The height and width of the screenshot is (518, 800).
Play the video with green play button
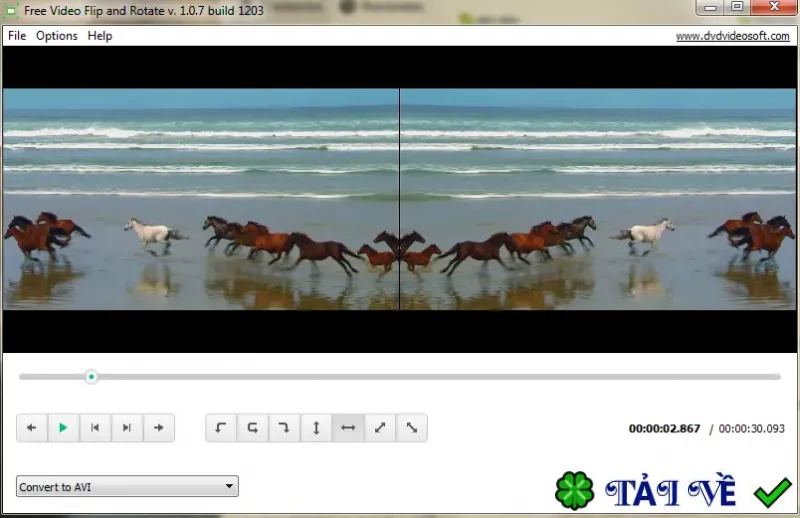tap(63, 428)
